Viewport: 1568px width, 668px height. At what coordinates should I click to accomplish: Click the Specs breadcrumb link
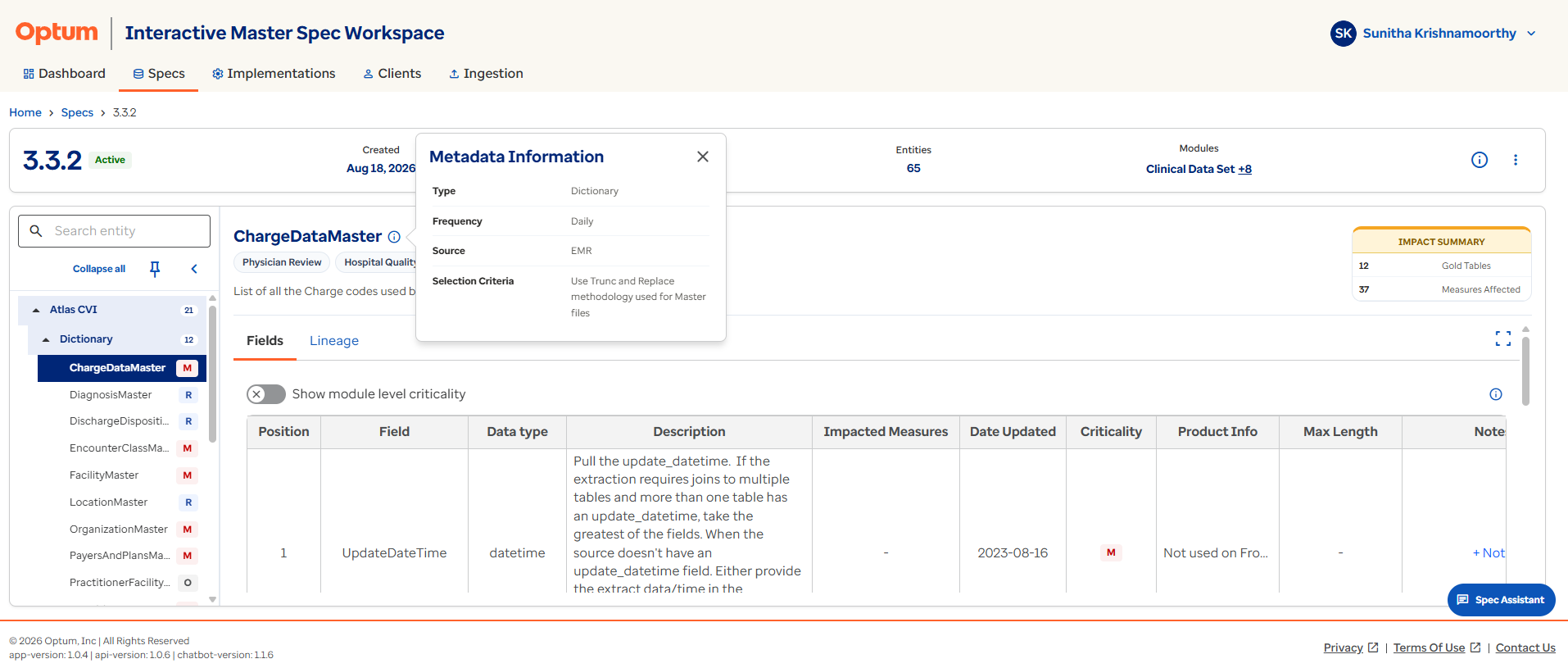(x=77, y=112)
